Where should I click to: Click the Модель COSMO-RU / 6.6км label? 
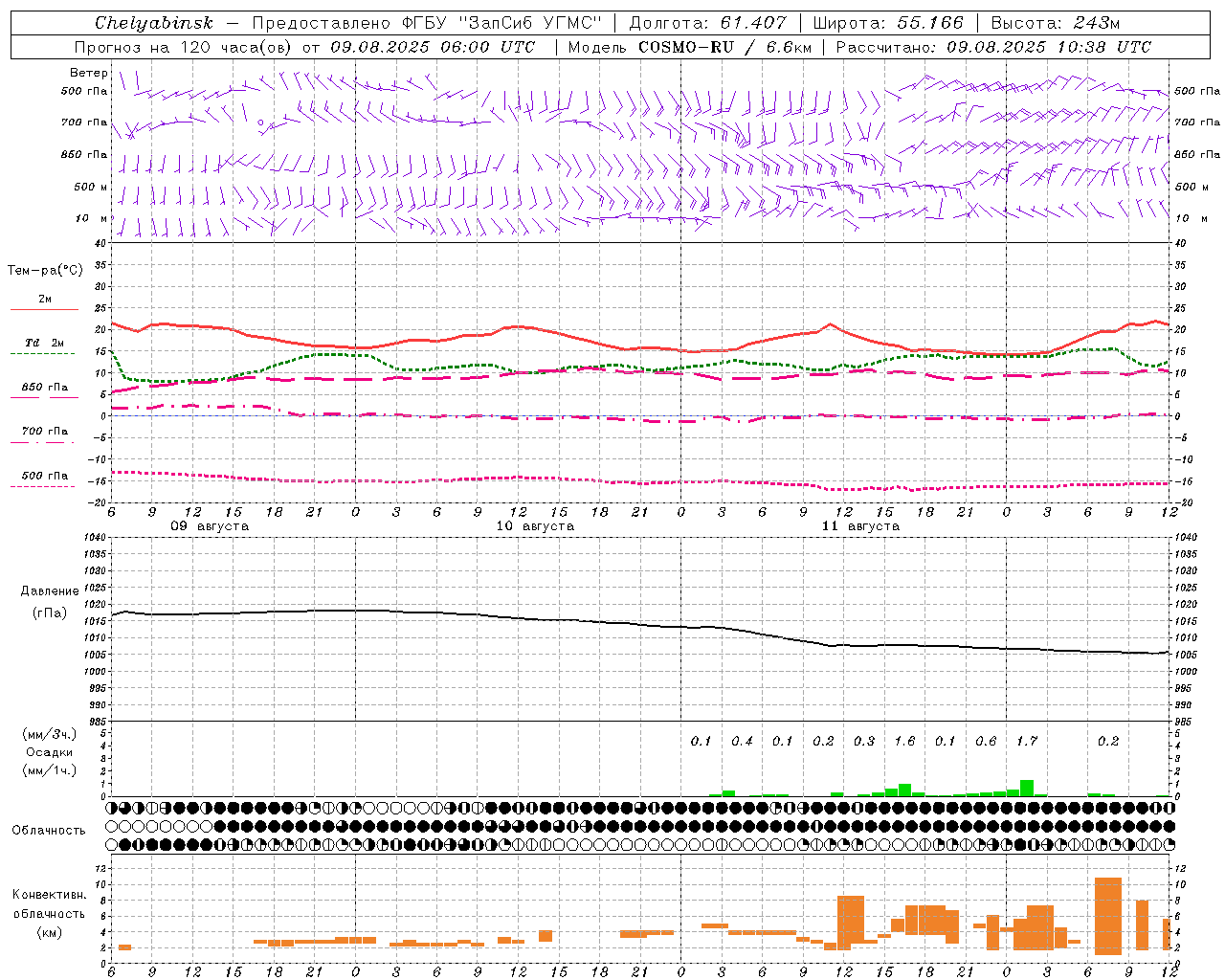tap(691, 47)
